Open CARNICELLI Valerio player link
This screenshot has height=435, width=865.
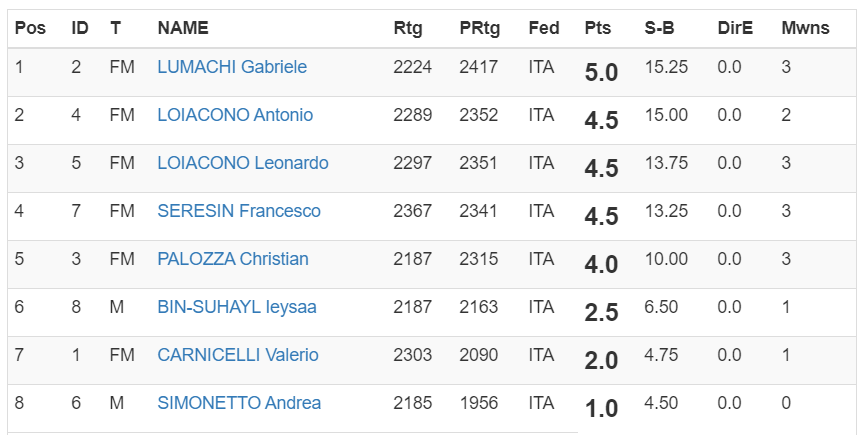tap(238, 355)
